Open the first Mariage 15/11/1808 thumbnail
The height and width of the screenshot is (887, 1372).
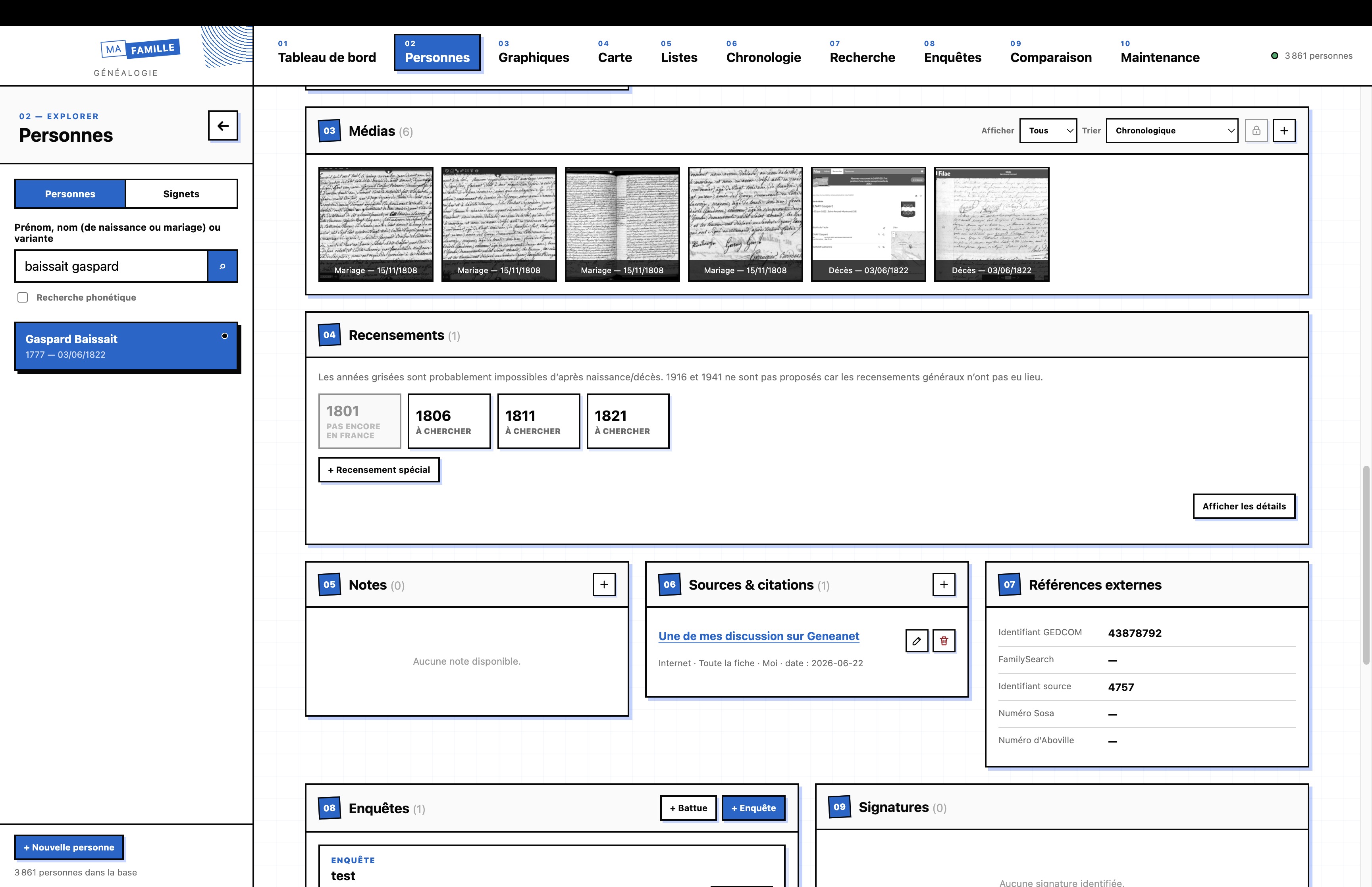(376, 224)
